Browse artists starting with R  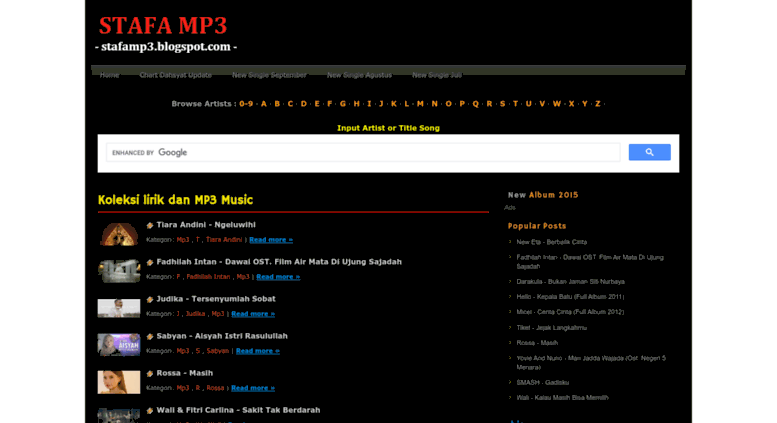489,104
